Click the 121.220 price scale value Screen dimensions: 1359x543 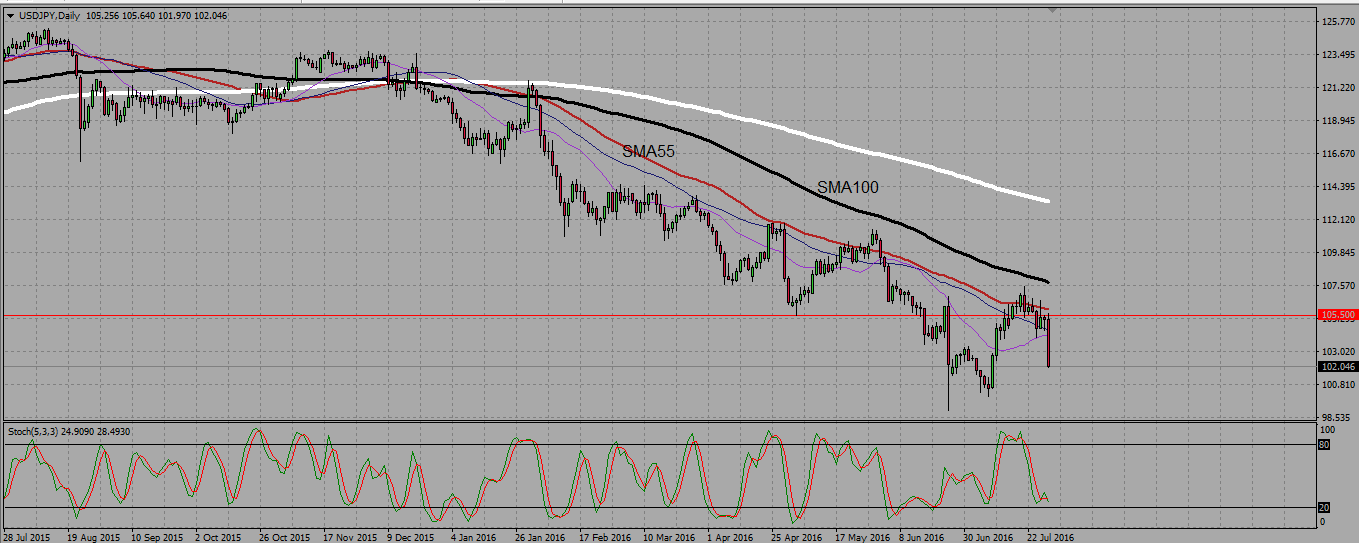(1338, 87)
